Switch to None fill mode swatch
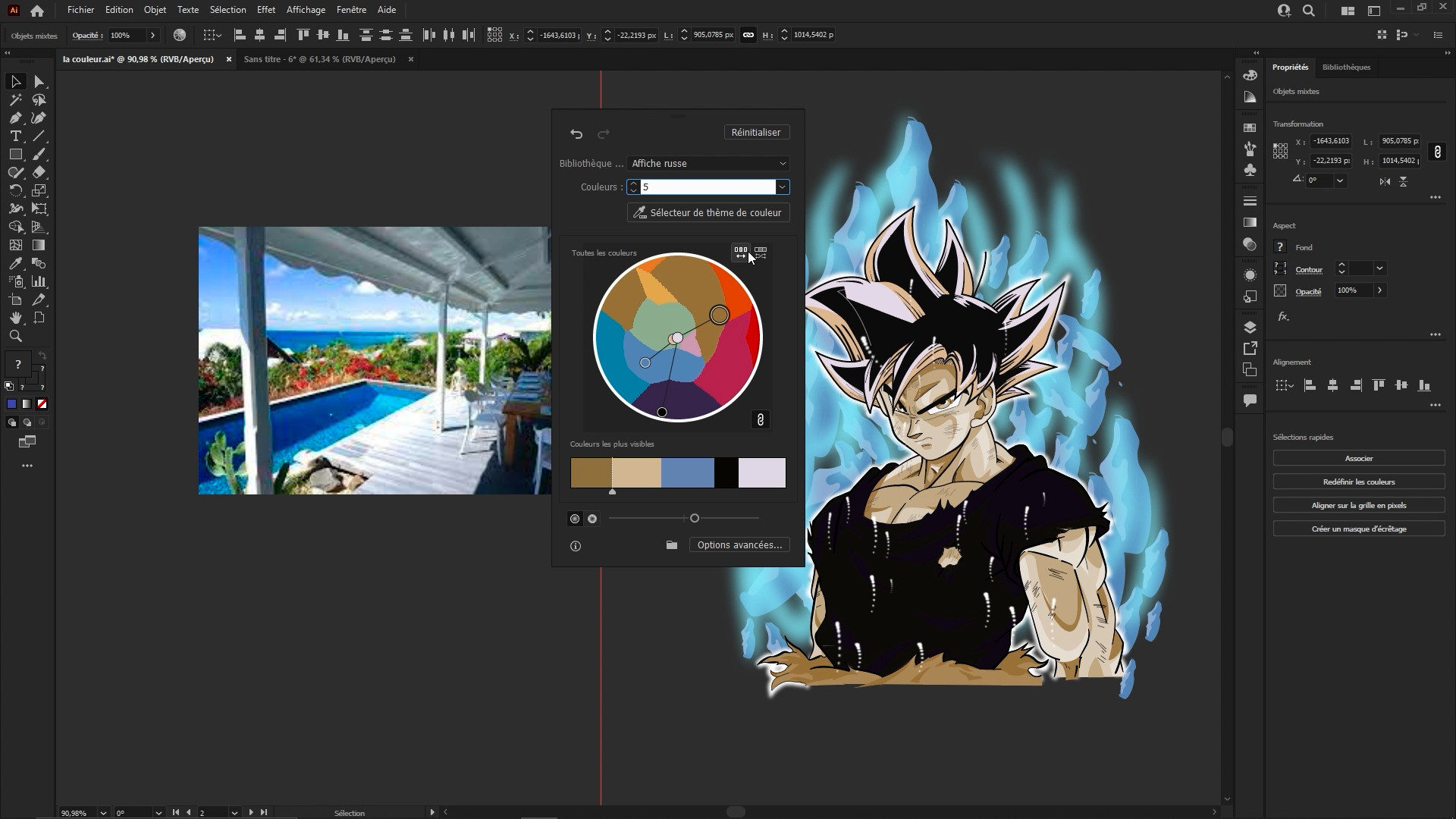 (42, 404)
